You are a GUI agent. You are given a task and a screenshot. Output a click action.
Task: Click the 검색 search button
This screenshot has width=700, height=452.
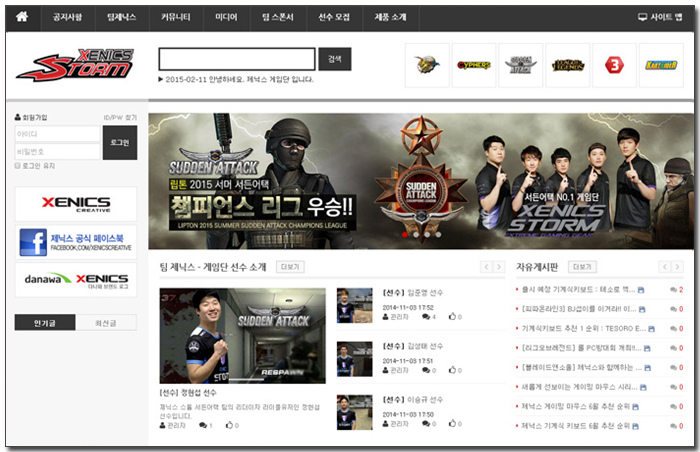[335, 59]
